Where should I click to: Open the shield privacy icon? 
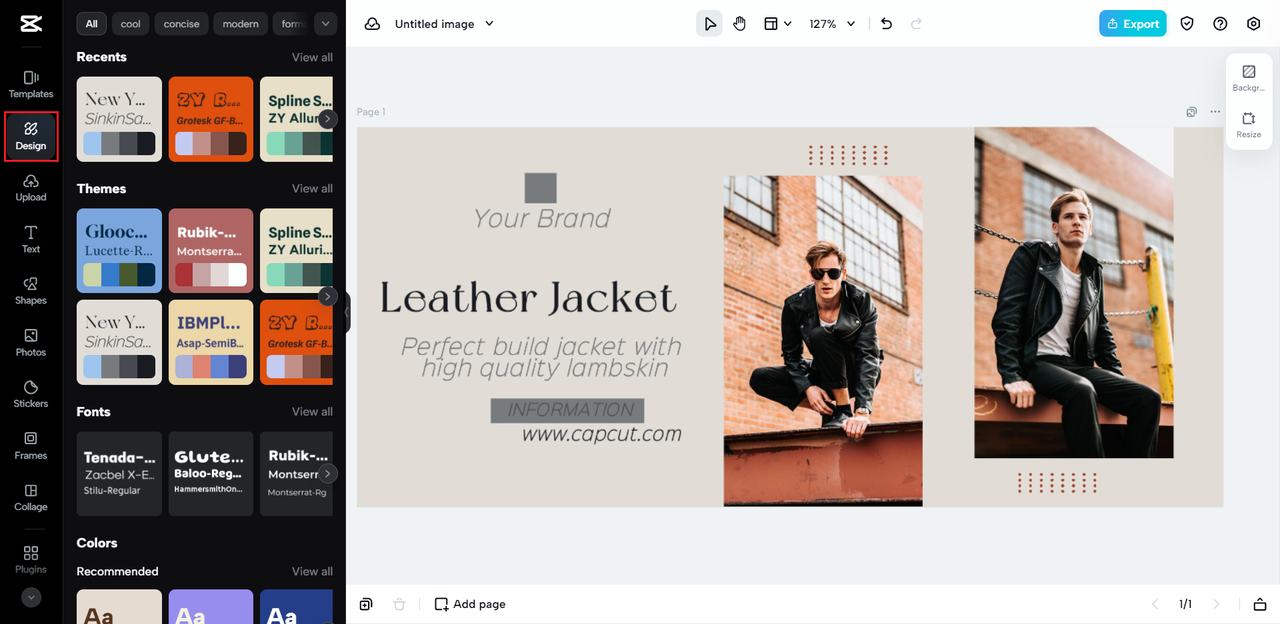[1187, 24]
